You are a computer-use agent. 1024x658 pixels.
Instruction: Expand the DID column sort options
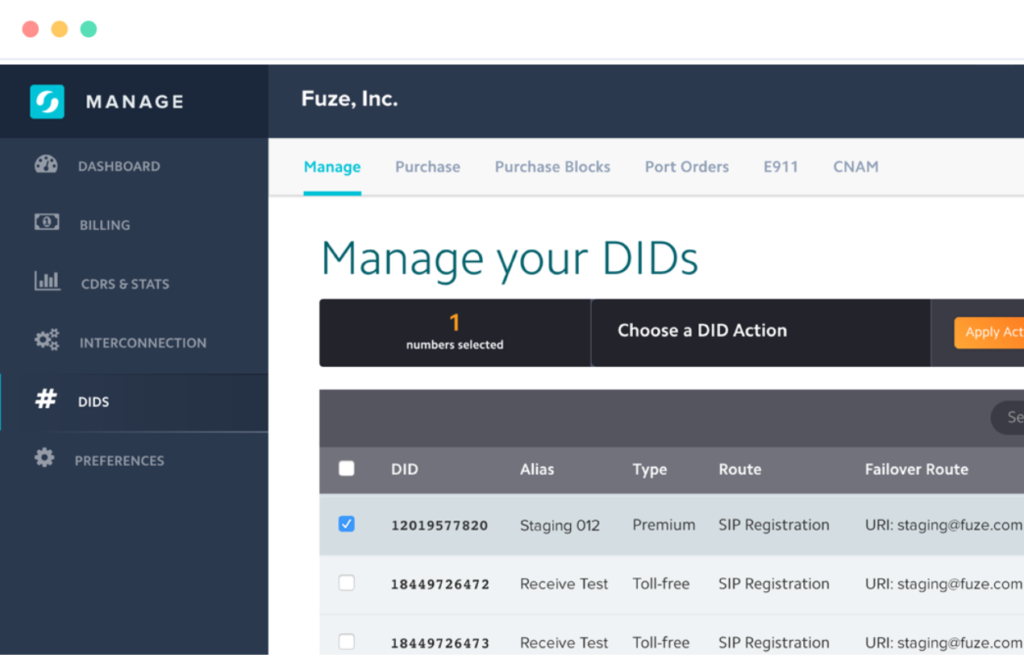click(x=404, y=469)
